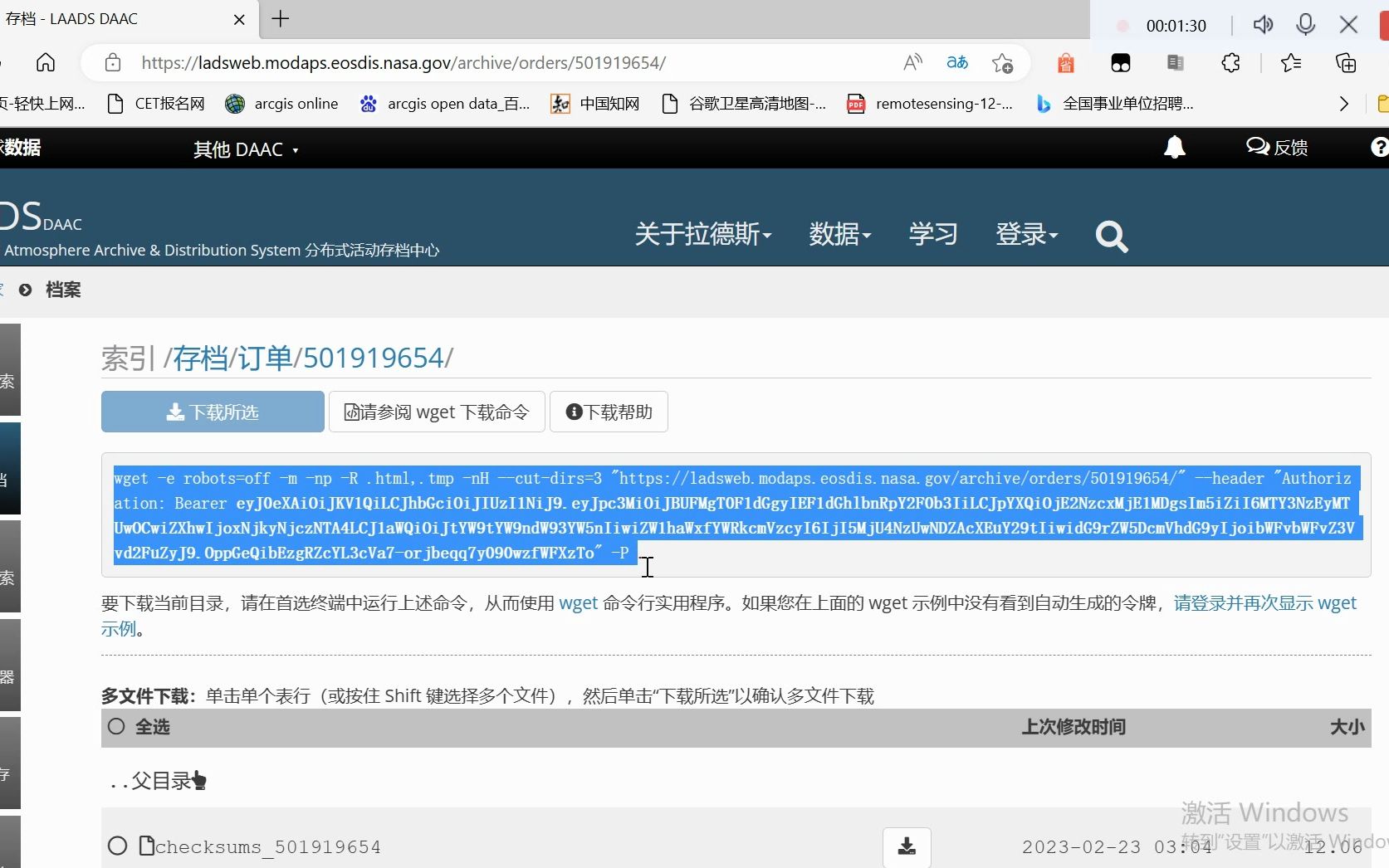The width and height of the screenshot is (1389, 868).
Task: Expand the 其他 DAAC dropdown
Action: pyautogui.click(x=246, y=149)
